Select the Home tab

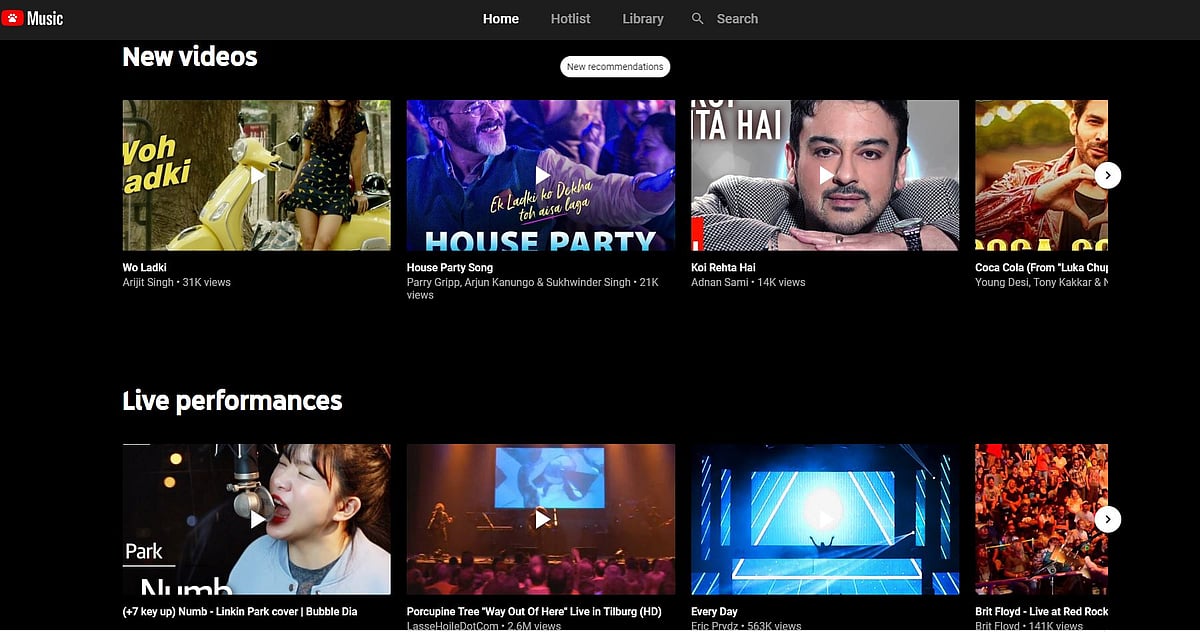500,18
